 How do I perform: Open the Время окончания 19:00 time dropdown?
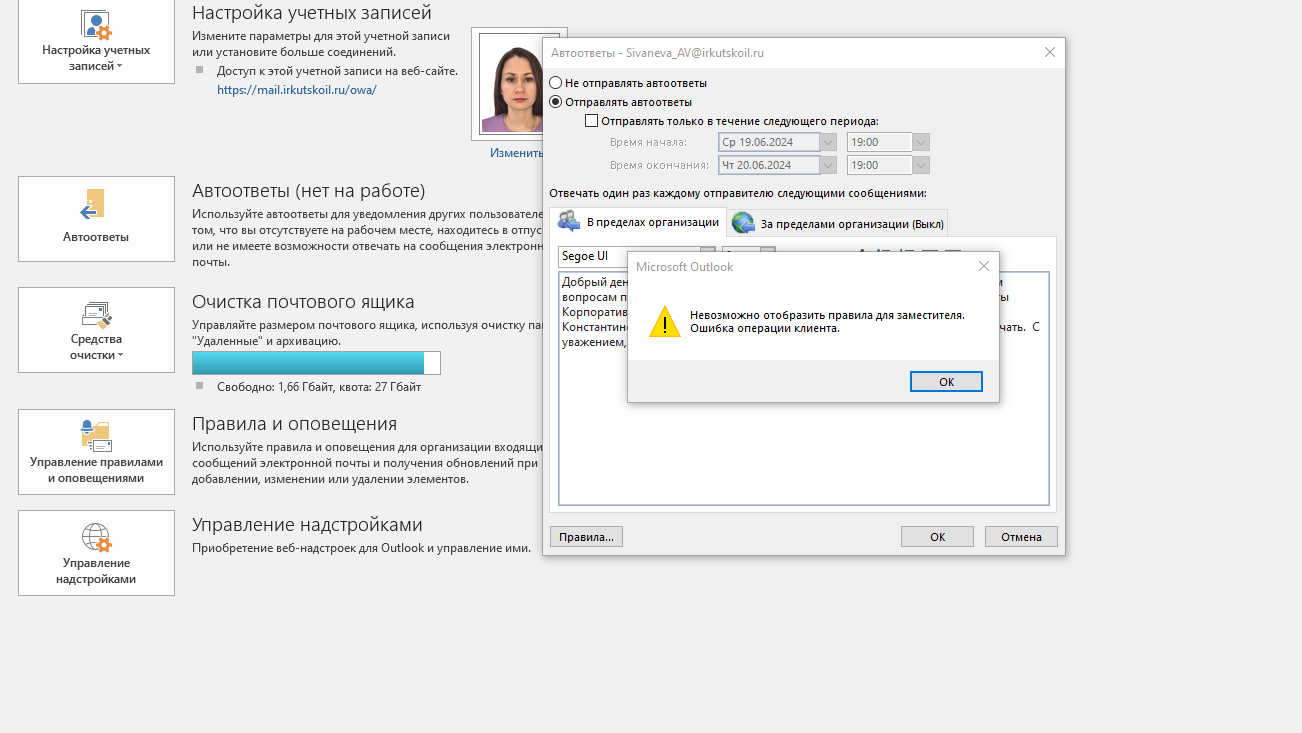tap(921, 165)
